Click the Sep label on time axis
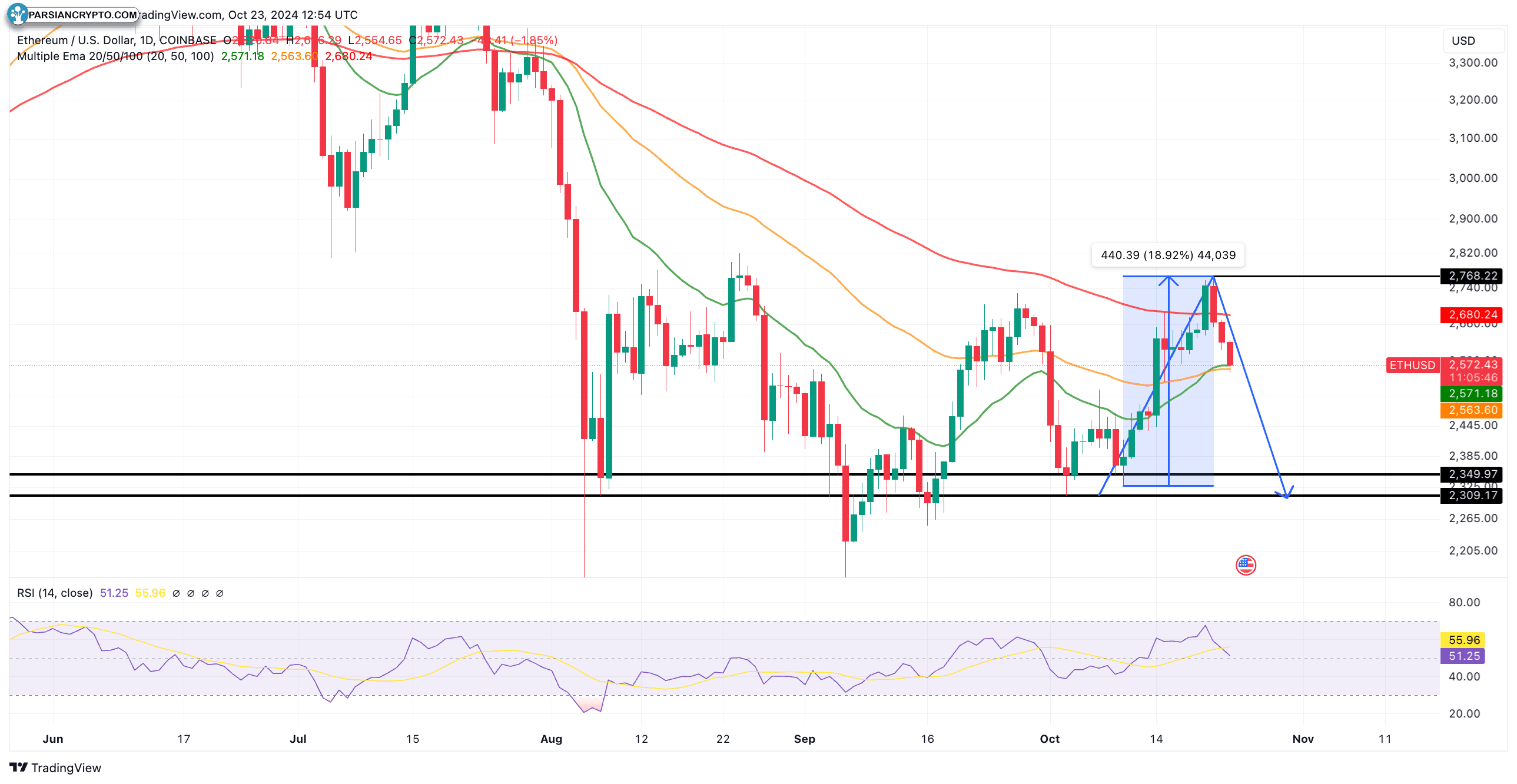This screenshot has height=784, width=1517. 805,739
